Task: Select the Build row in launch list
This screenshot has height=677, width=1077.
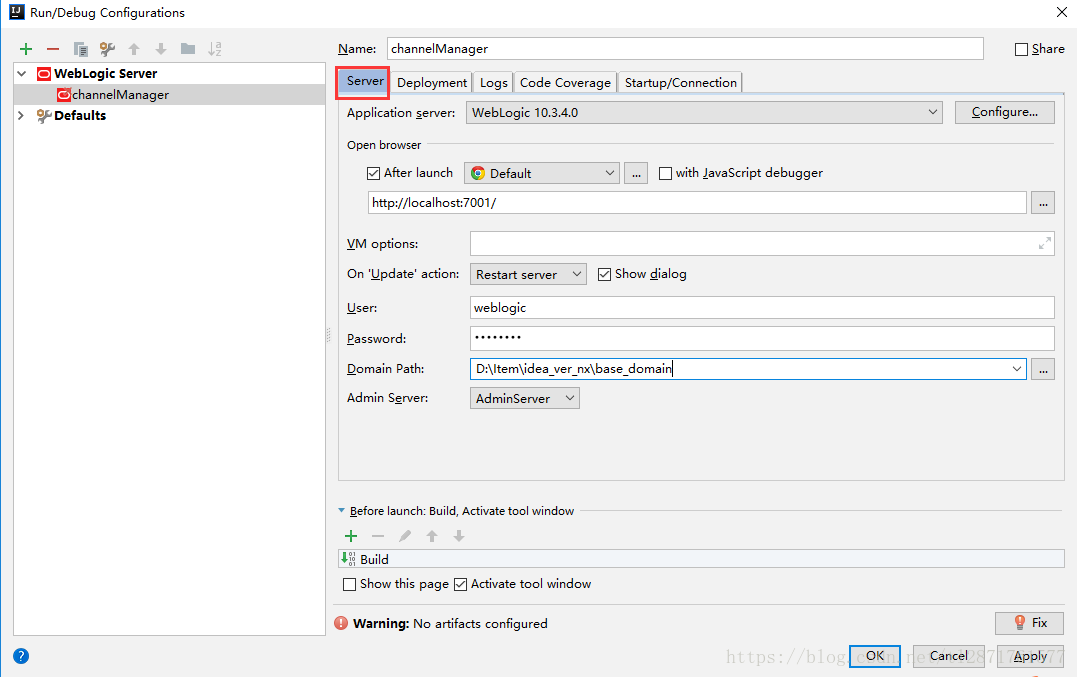Action: 701,559
